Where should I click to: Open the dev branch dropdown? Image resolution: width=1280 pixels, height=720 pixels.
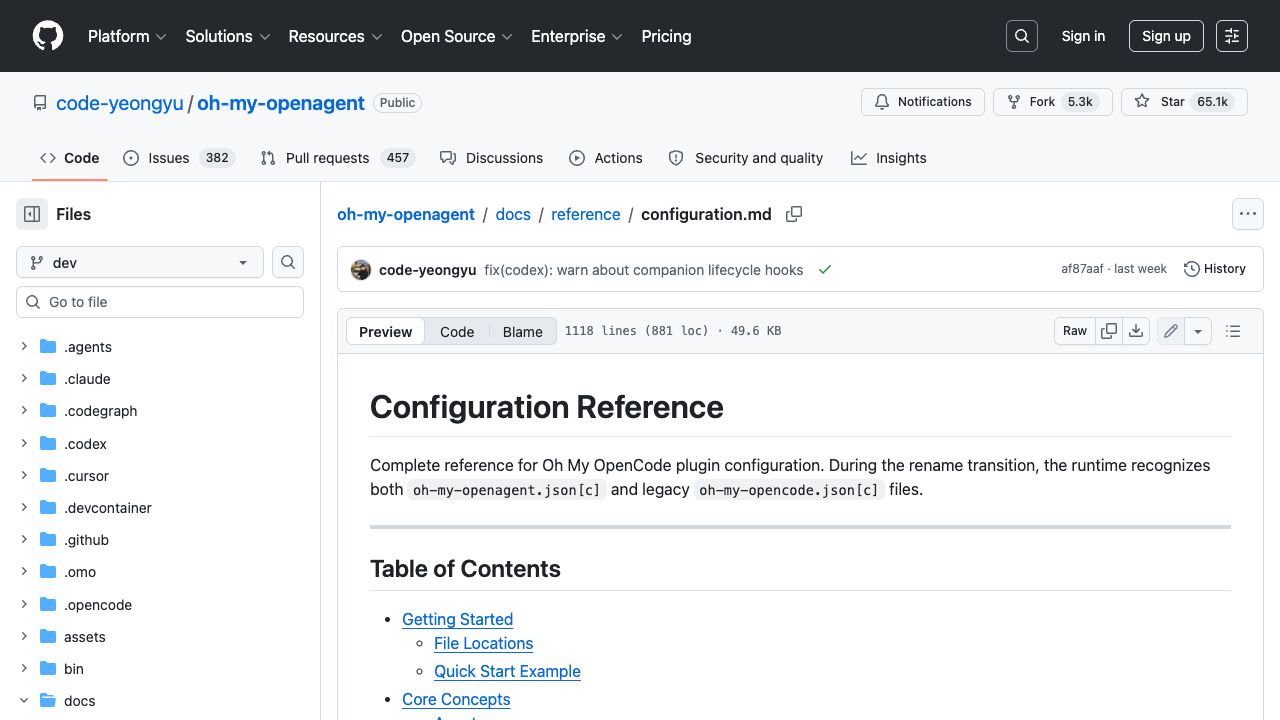(x=140, y=262)
